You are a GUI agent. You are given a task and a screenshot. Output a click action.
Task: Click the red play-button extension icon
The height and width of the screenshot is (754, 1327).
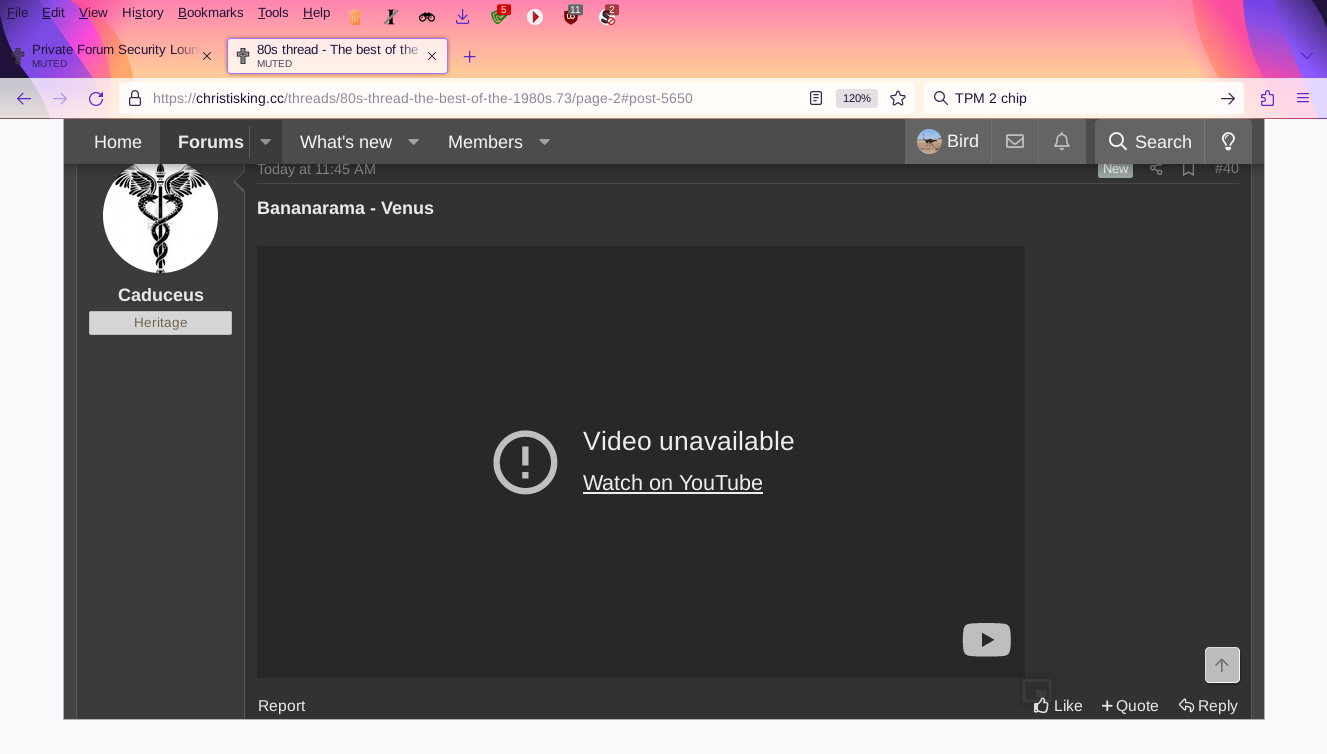(535, 17)
